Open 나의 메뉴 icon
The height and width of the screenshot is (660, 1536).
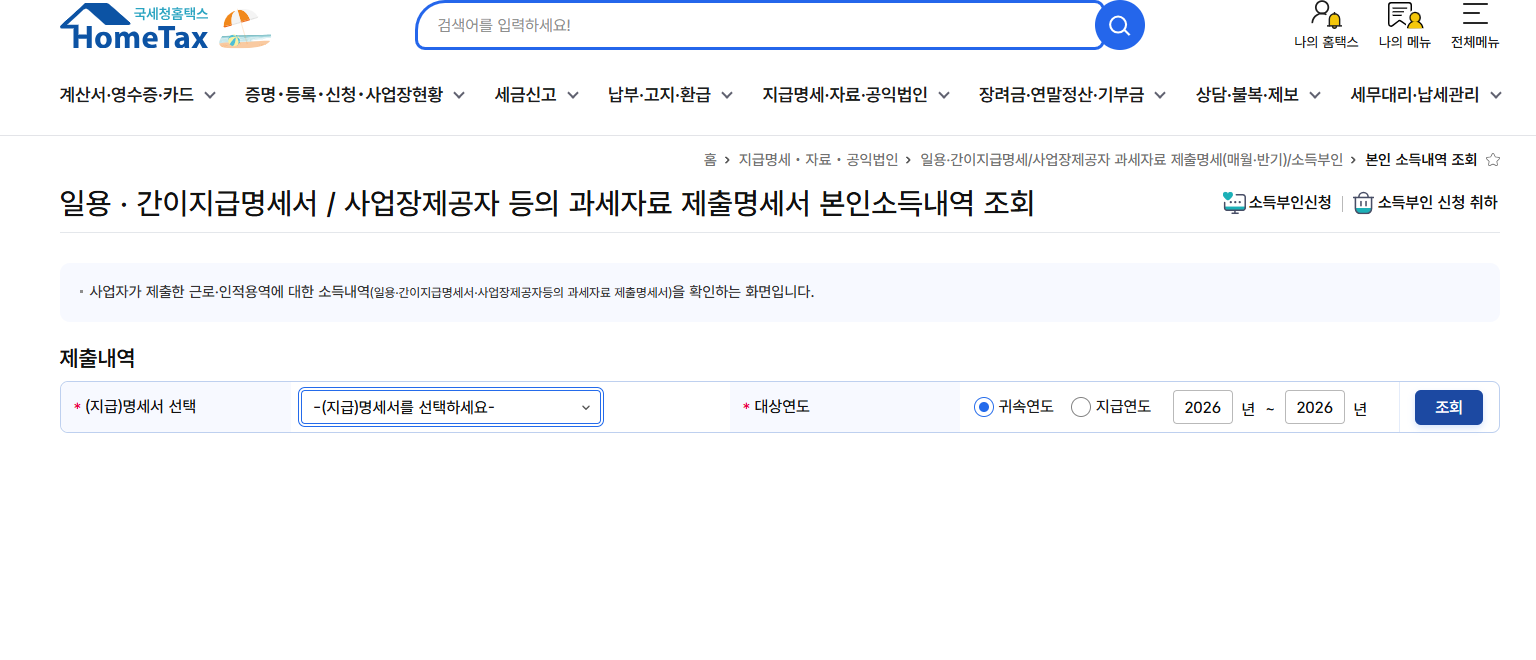(1404, 14)
